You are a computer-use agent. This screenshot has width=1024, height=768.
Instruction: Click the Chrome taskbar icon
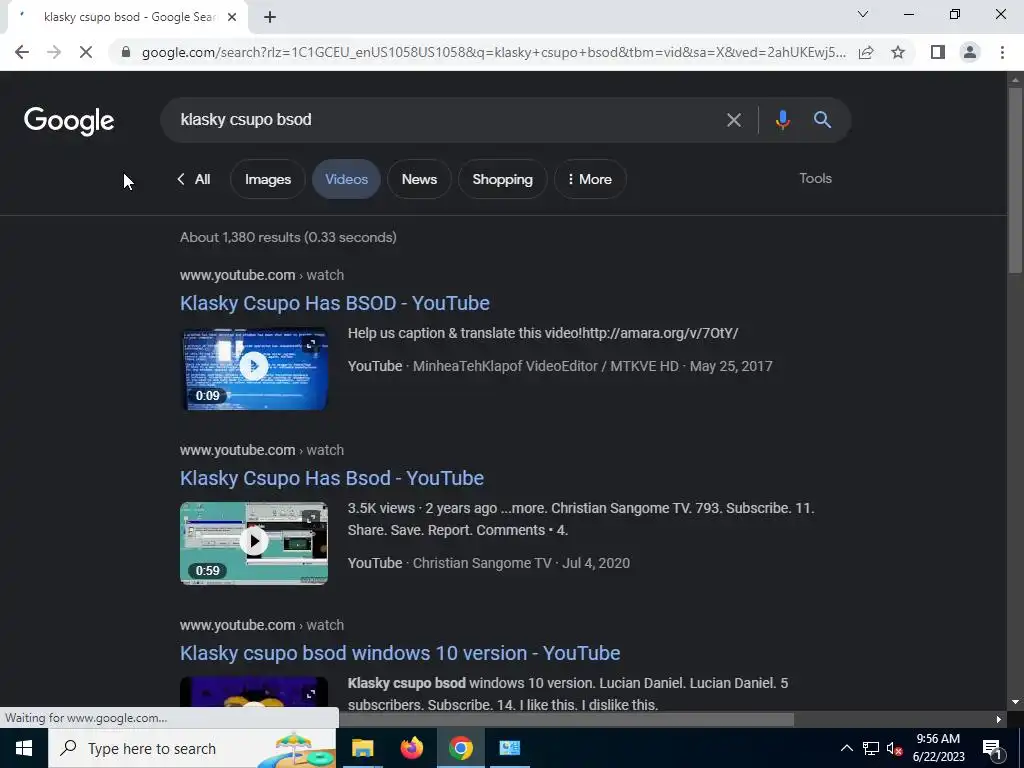(x=460, y=748)
